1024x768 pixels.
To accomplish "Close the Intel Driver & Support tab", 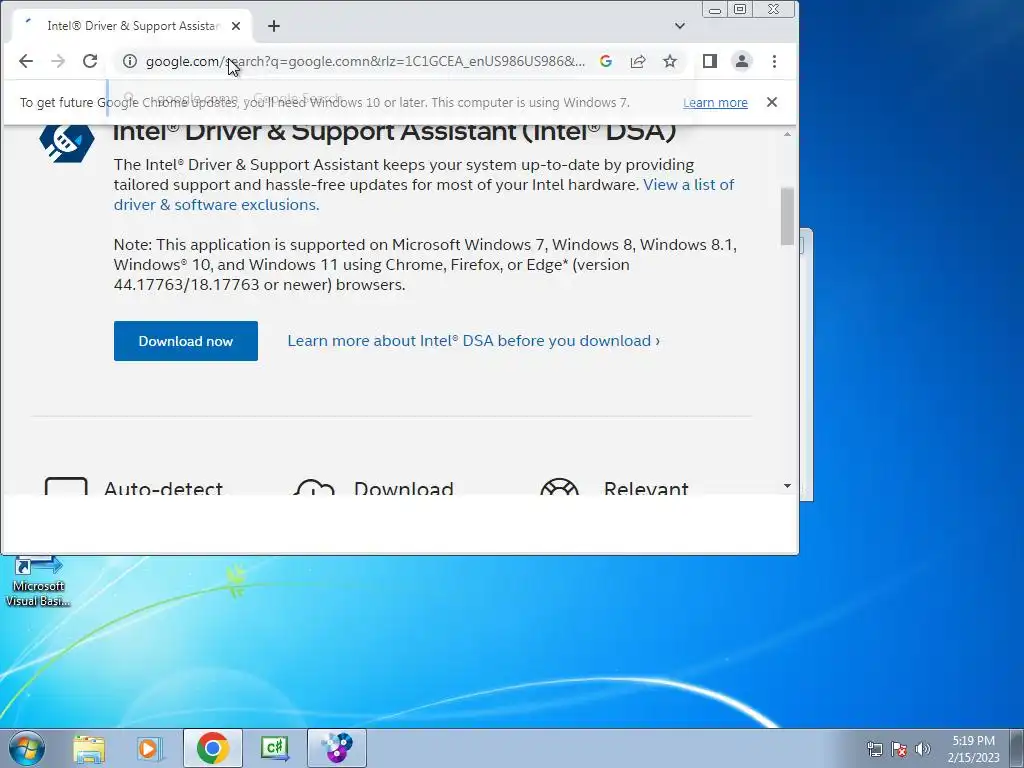I will [236, 26].
